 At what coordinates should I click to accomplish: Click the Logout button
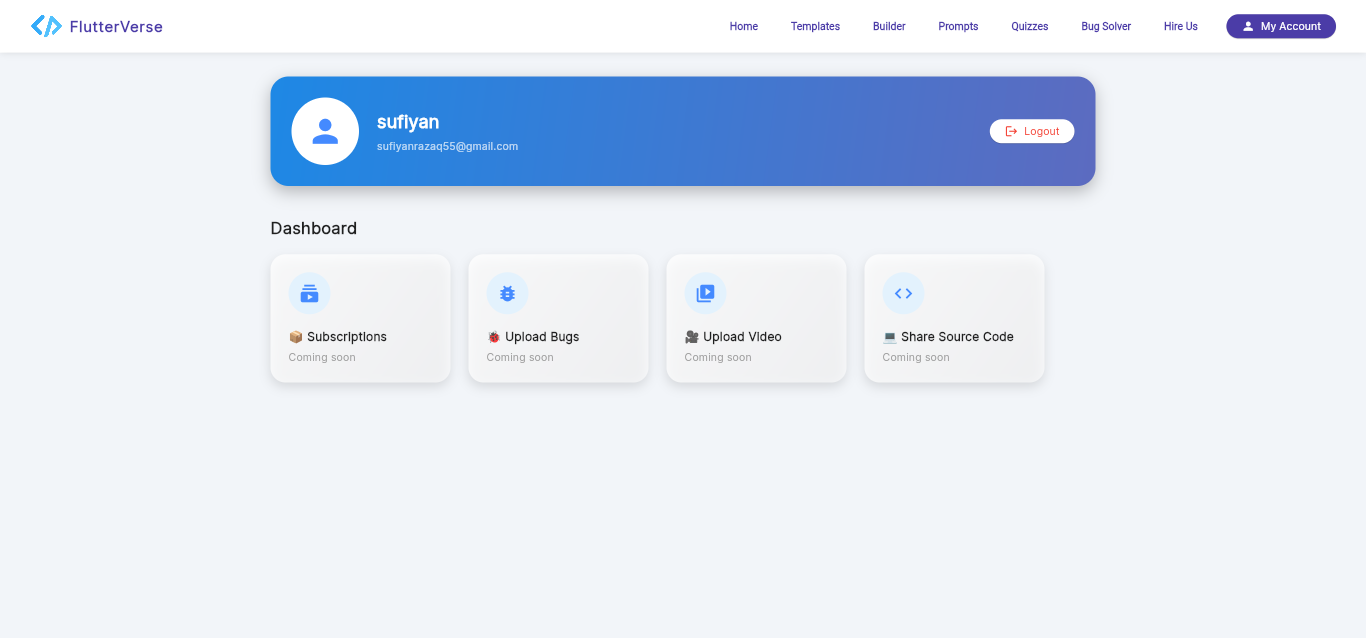coord(1032,131)
